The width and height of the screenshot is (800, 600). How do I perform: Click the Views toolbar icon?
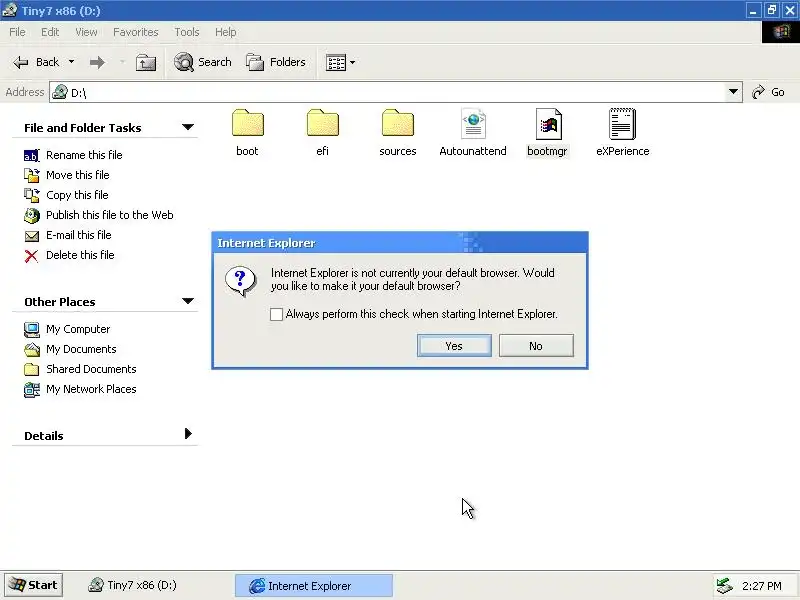[336, 63]
